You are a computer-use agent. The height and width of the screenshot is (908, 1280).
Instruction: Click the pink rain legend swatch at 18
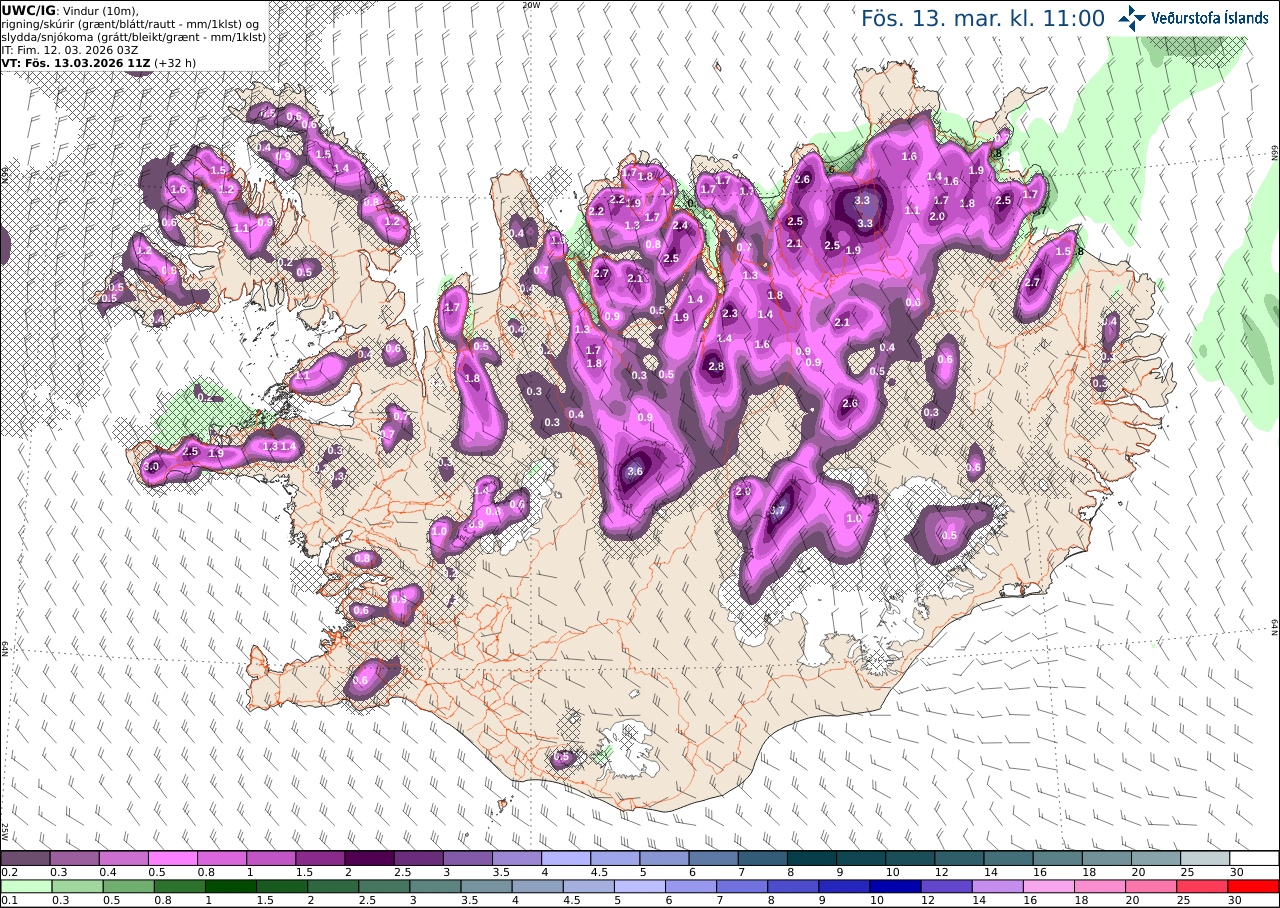[1100, 886]
